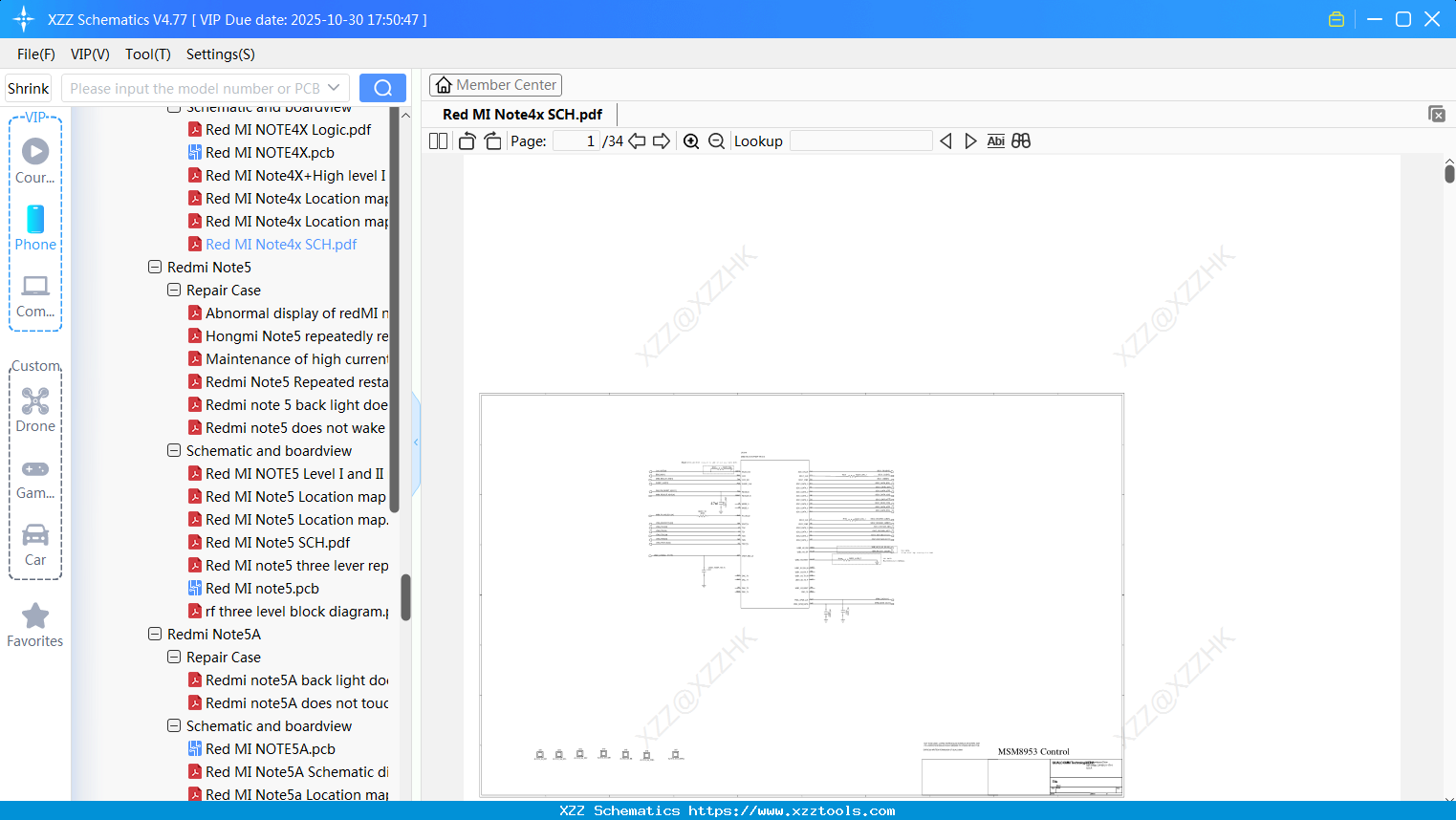Collapse Schematic and boardview under Redmi Note5A
Image resolution: width=1456 pixels, height=820 pixels.
tap(174, 726)
